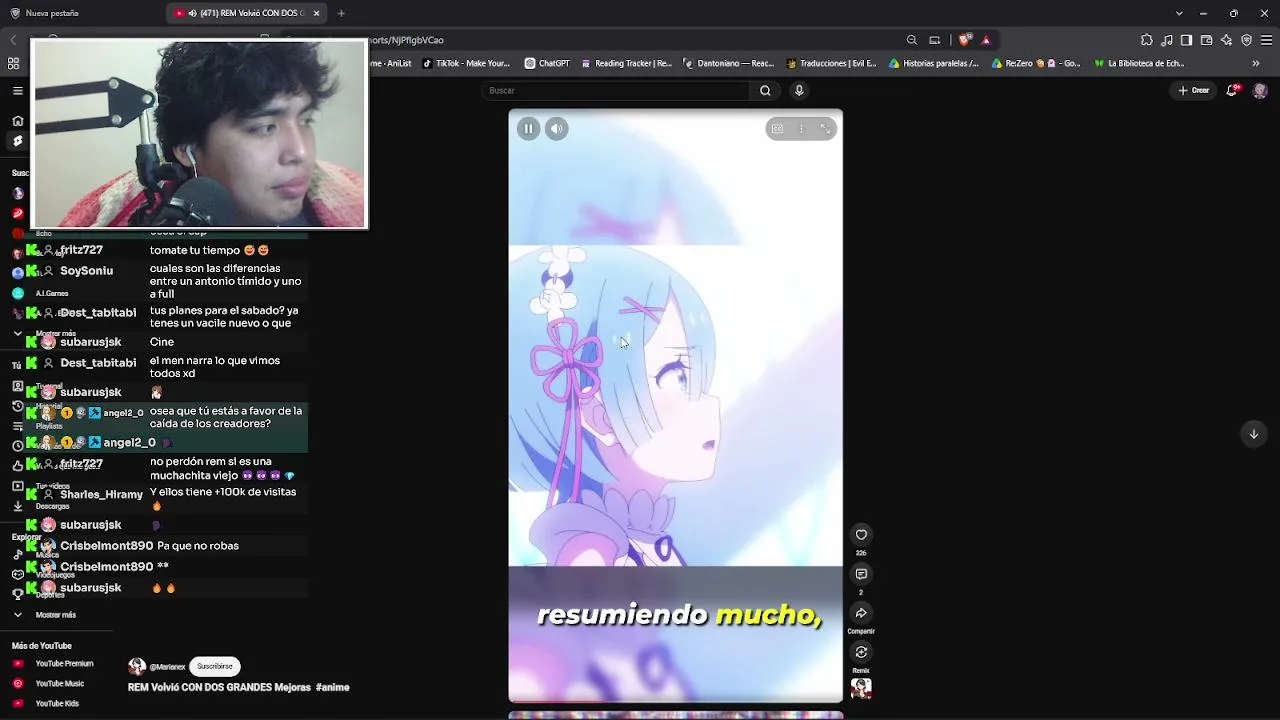This screenshot has height=720, width=1280.
Task: Go to the next Short with down arrow
Action: [x=1253, y=434]
